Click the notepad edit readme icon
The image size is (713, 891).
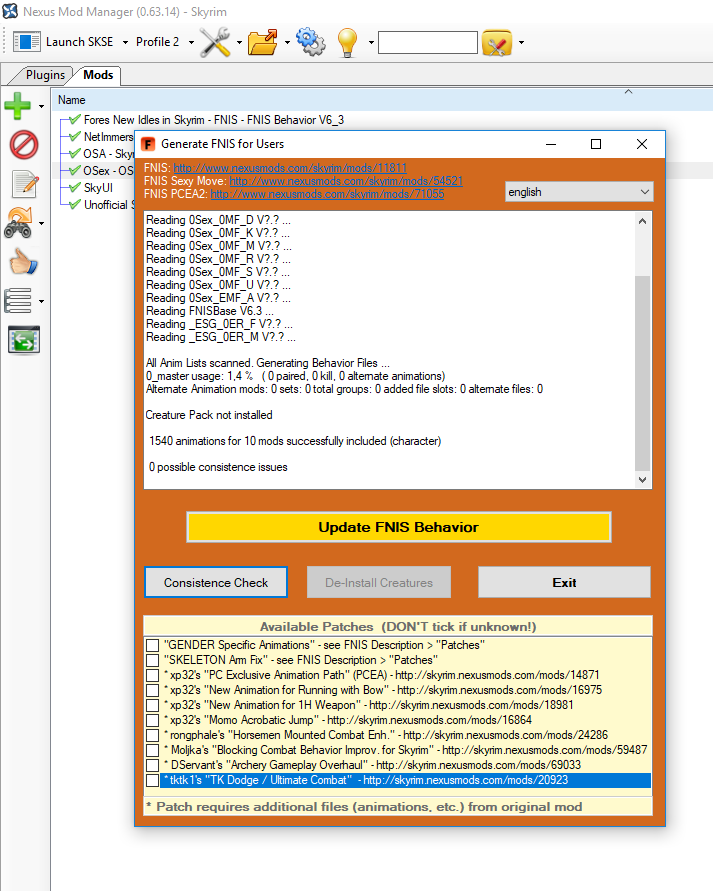click(x=25, y=184)
